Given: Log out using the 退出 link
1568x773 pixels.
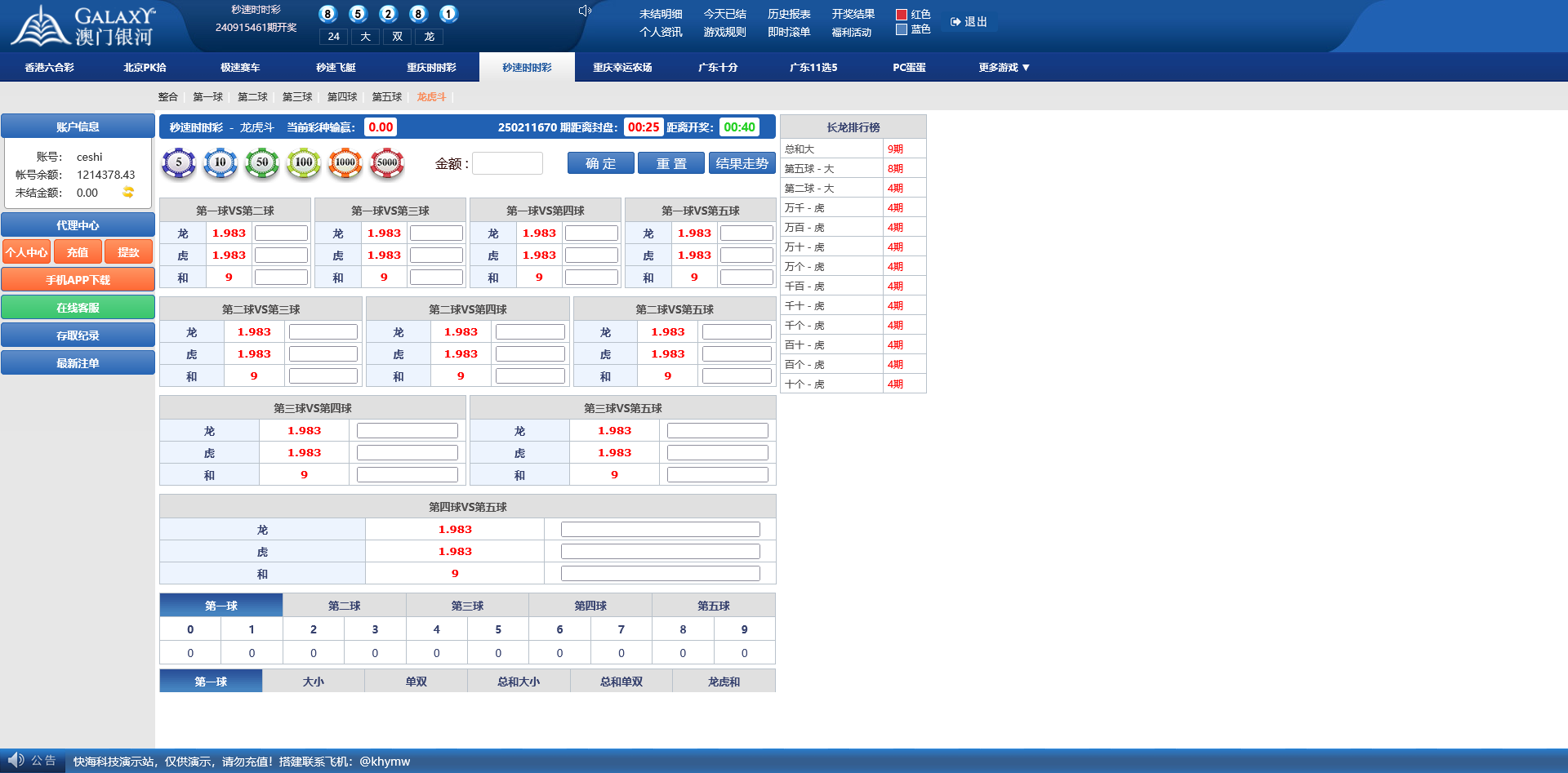Looking at the screenshot, I should tap(969, 22).
